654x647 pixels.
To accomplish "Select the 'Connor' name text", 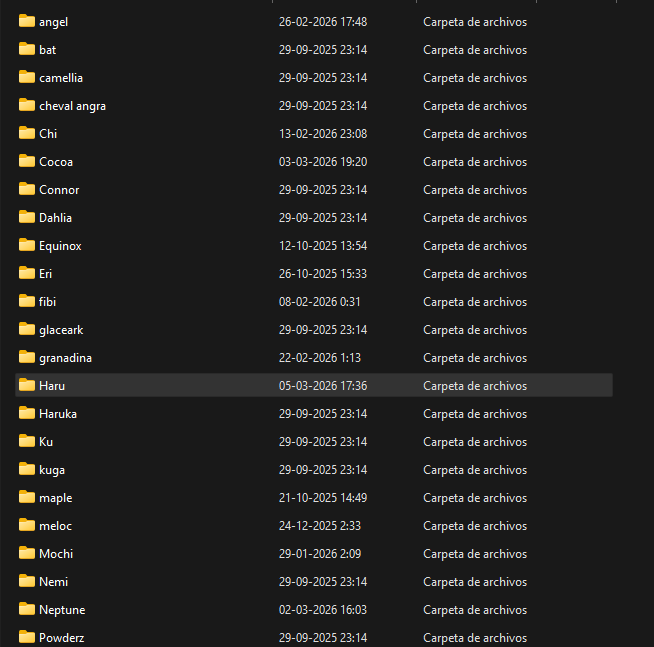I will click(59, 189).
